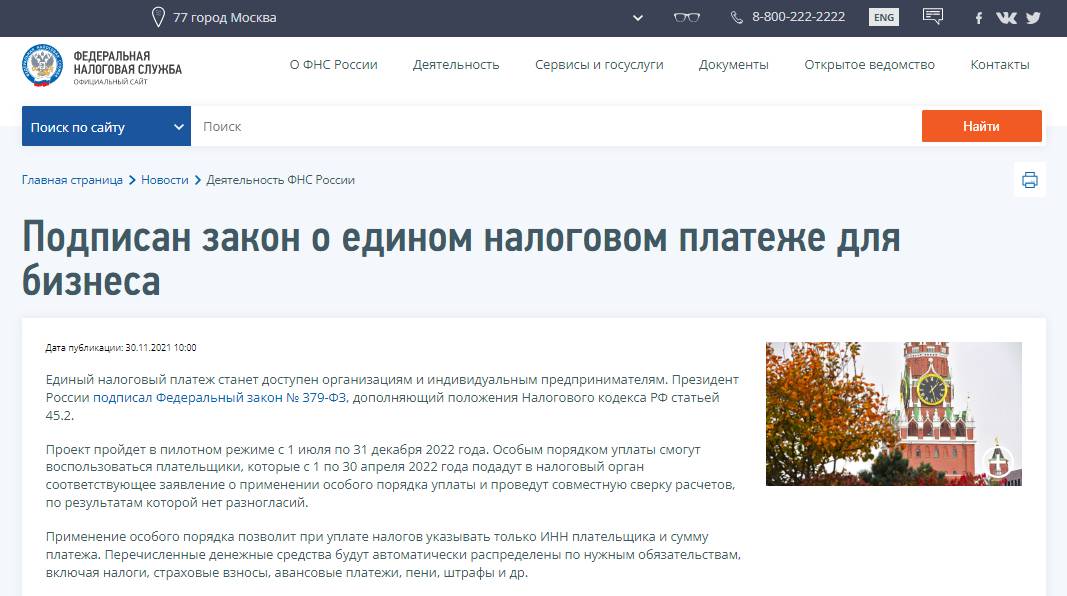Enable visually impaired version glasses icon

[687, 17]
